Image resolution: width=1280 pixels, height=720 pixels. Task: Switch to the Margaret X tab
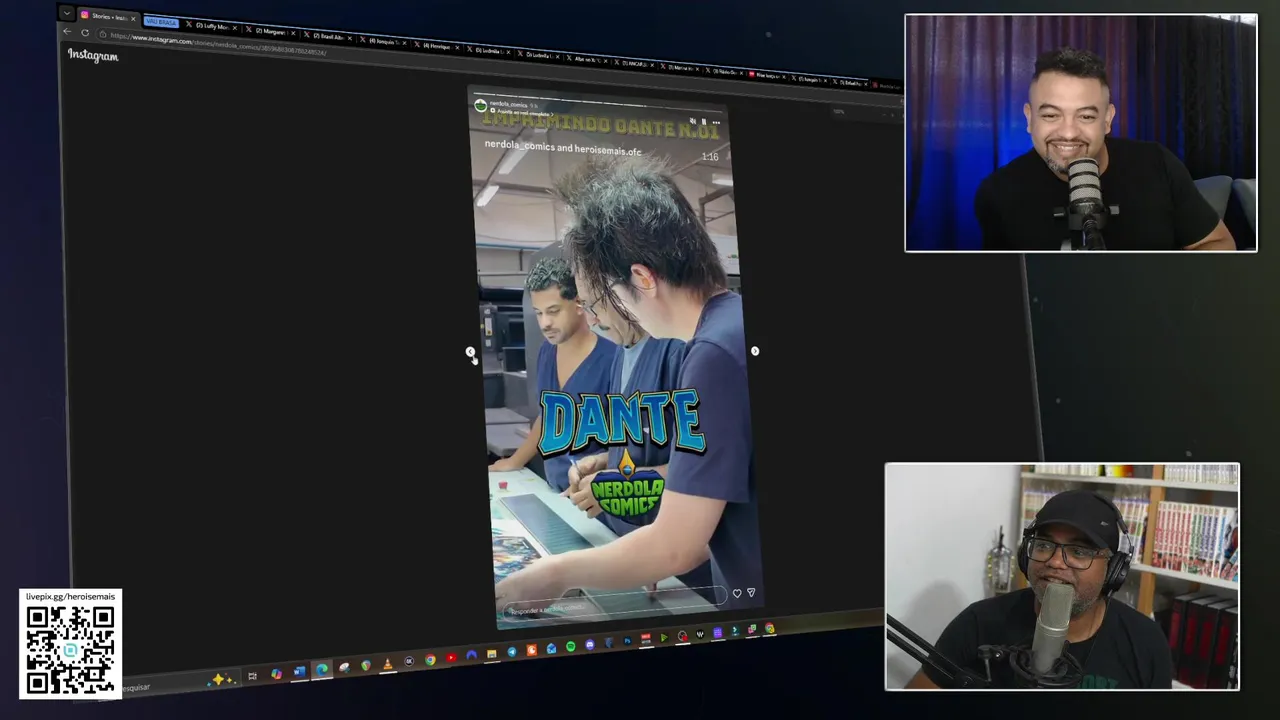(270, 31)
